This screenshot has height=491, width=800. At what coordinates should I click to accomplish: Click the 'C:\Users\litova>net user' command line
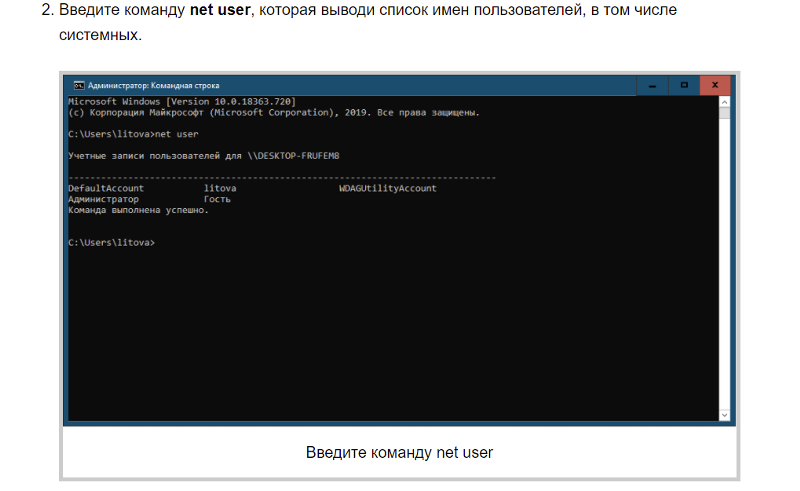point(133,134)
